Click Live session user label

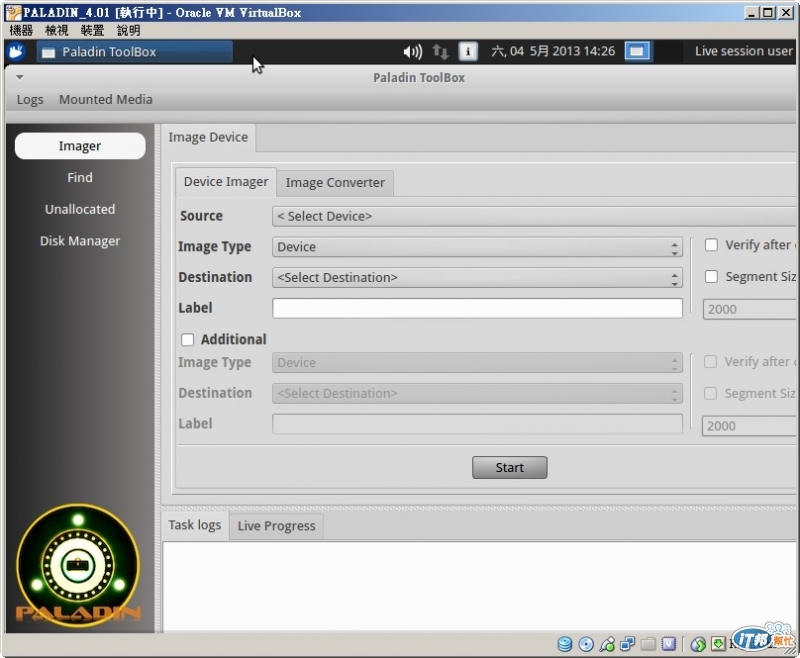coord(743,51)
